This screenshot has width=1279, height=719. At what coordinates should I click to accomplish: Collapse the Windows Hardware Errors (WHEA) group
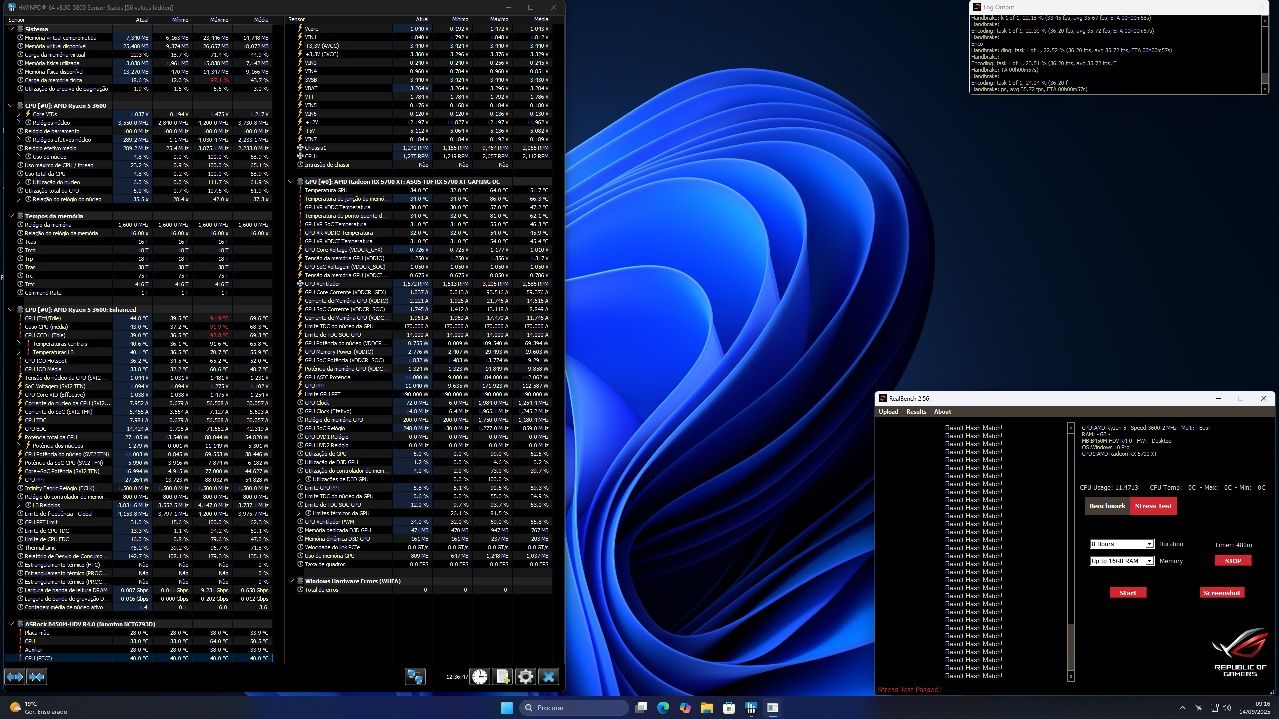pos(293,580)
